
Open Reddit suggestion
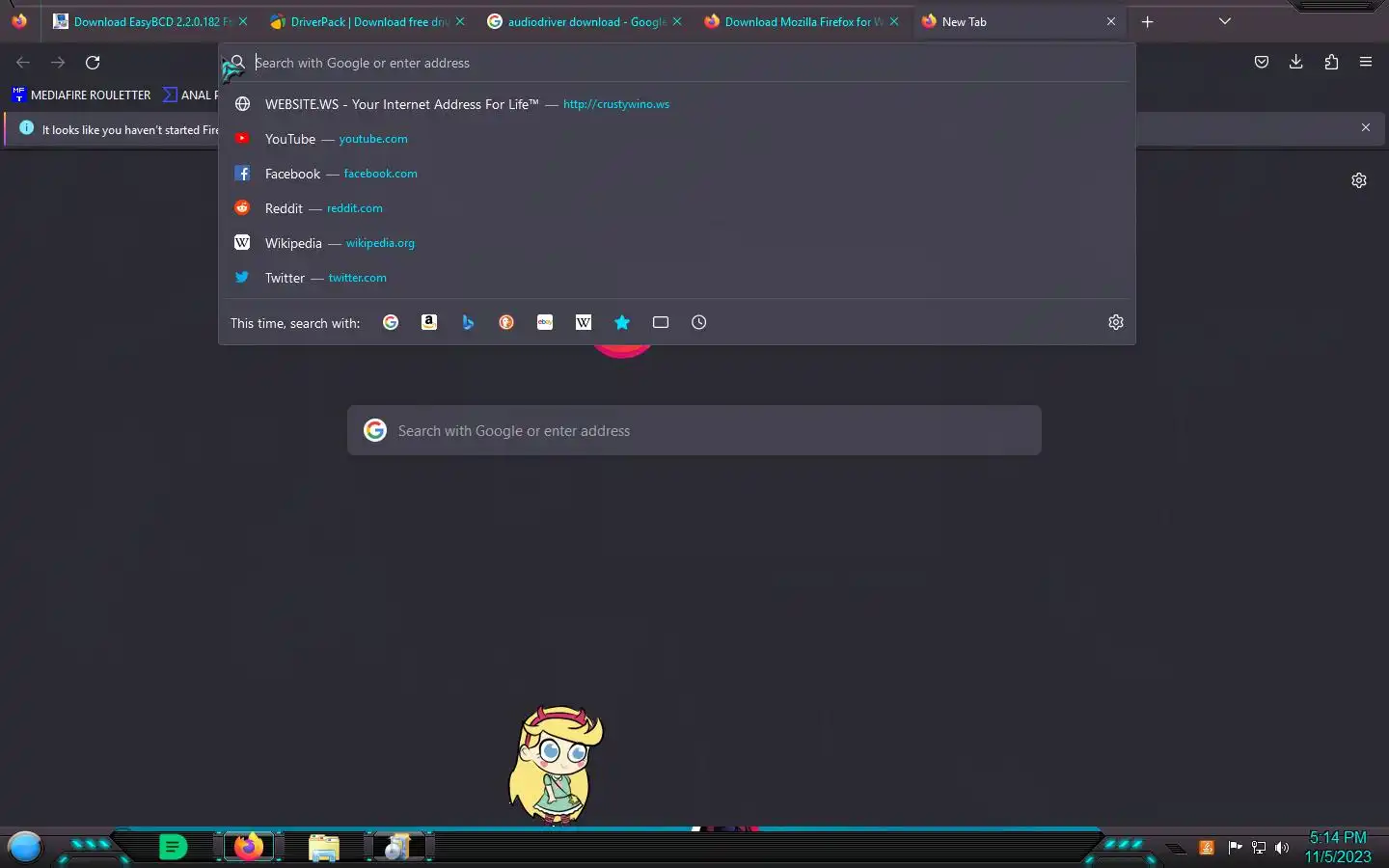tap(677, 208)
